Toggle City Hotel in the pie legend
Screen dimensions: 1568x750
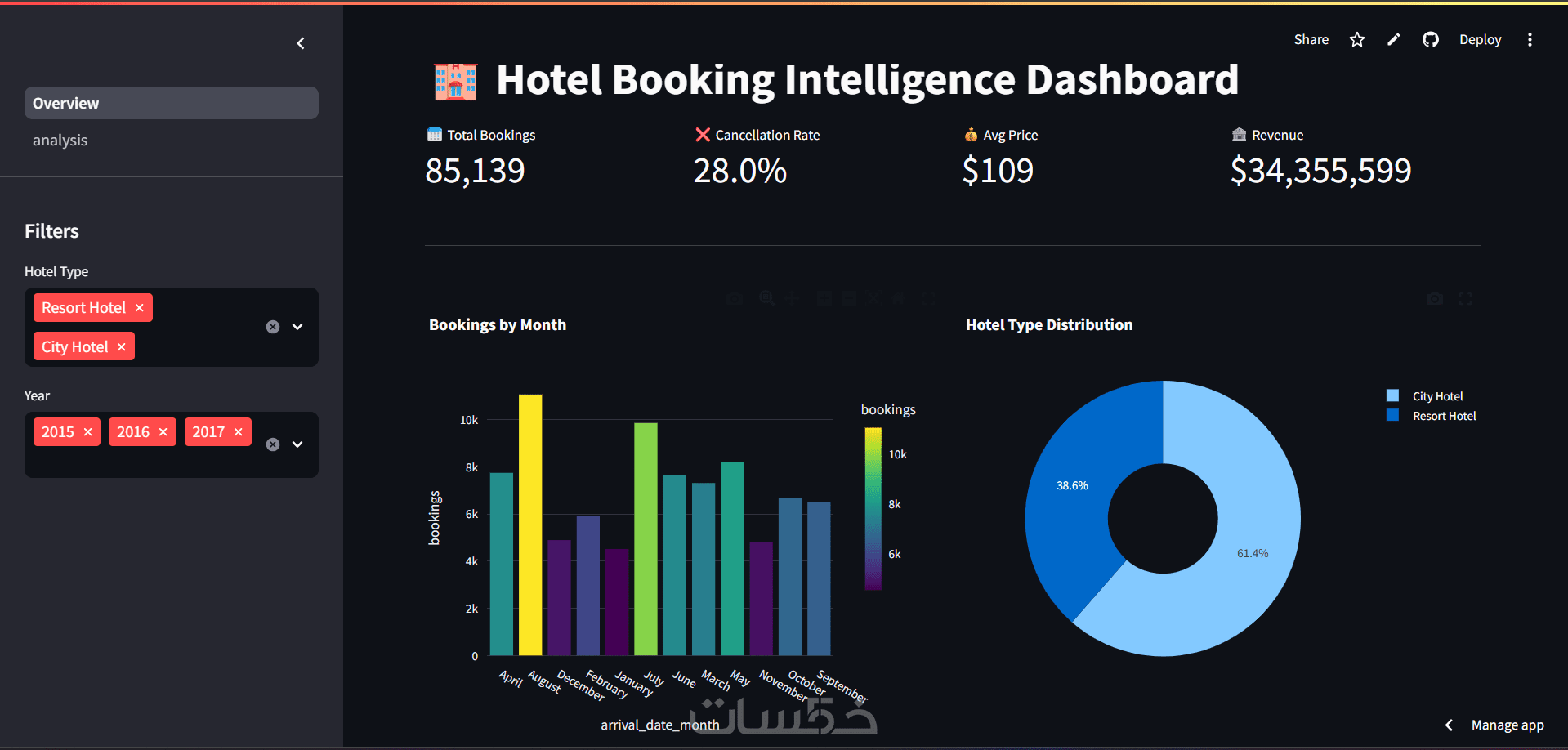pyautogui.click(x=1436, y=396)
